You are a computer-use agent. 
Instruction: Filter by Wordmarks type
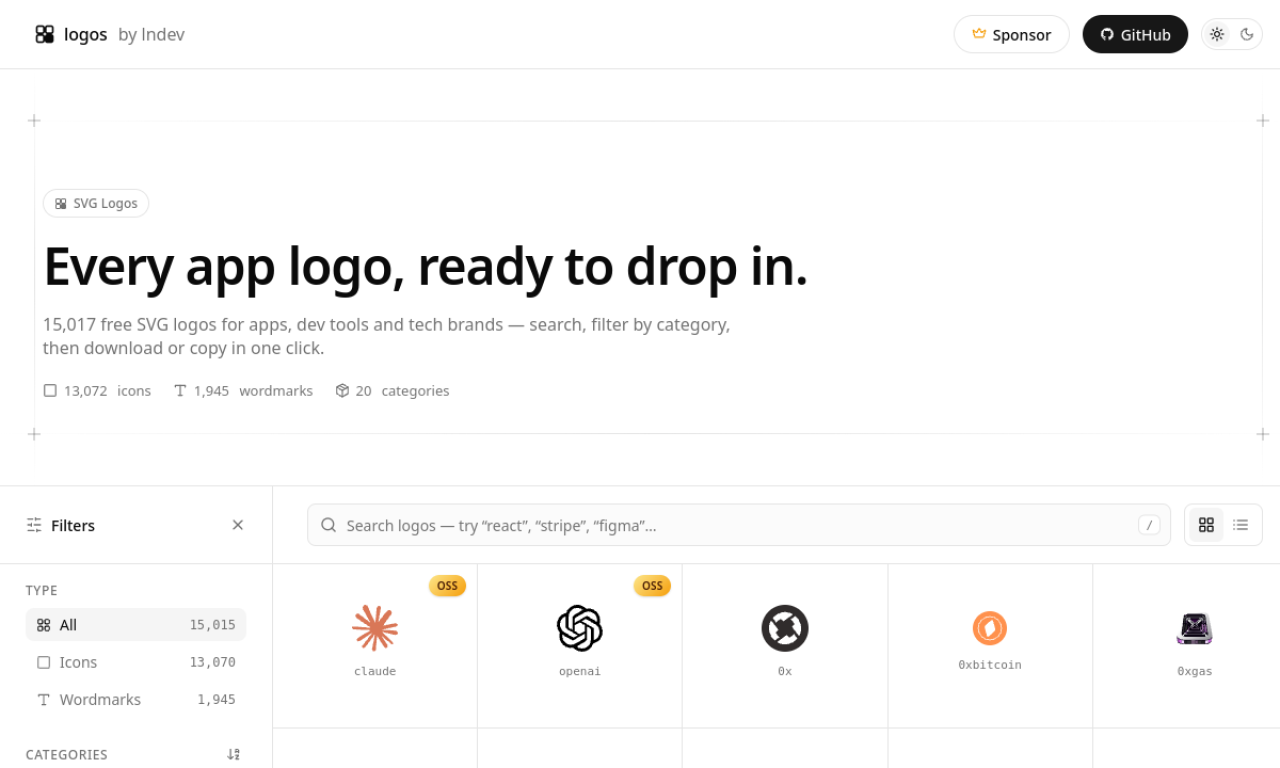click(136, 700)
